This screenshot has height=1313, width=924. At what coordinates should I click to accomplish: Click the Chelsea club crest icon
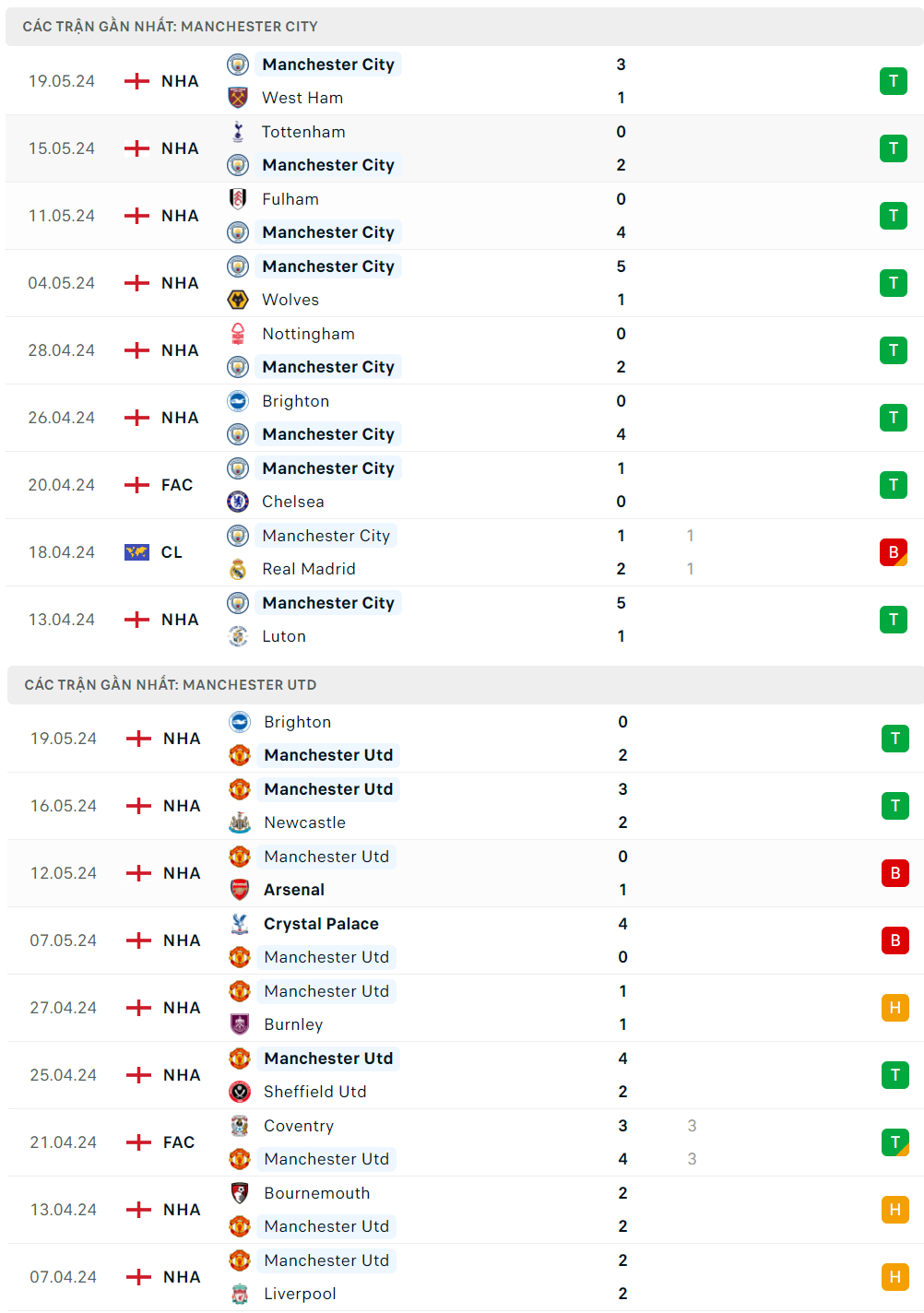click(x=238, y=502)
